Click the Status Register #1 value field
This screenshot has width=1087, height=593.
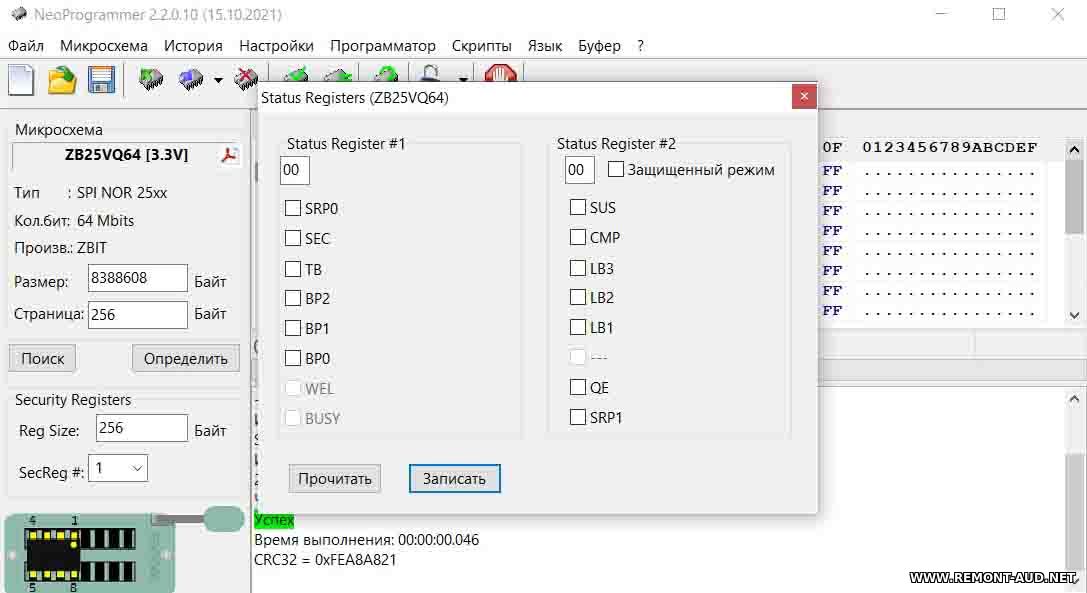point(295,170)
